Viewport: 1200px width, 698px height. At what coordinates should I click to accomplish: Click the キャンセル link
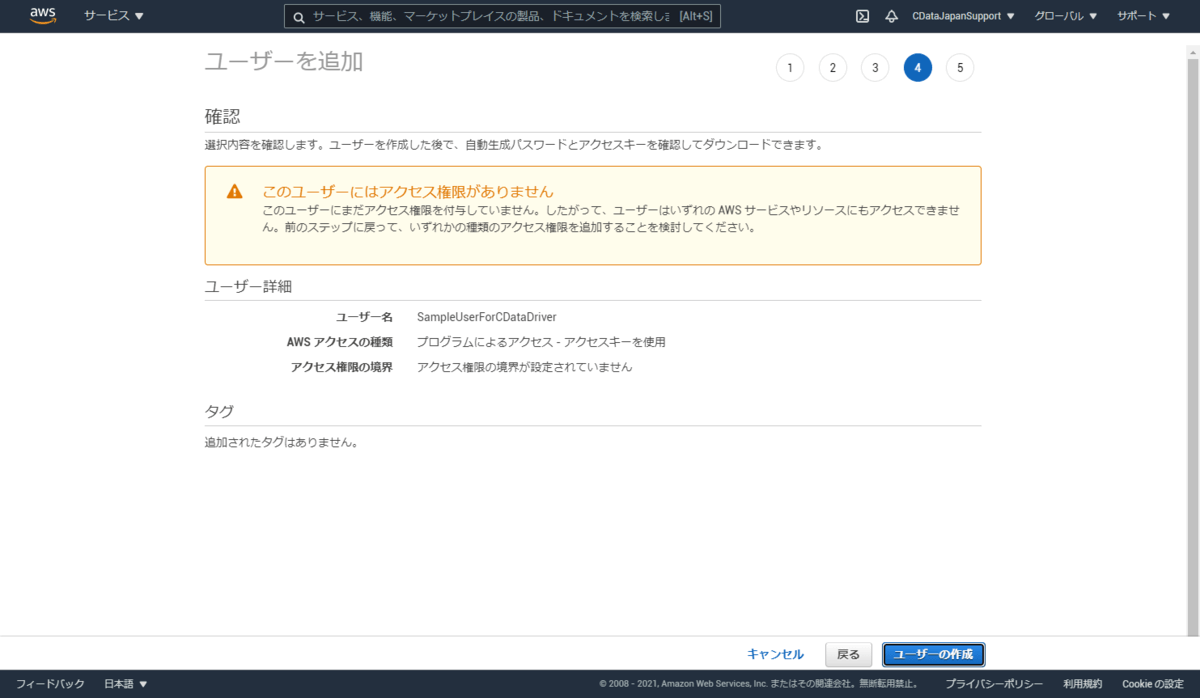click(775, 654)
